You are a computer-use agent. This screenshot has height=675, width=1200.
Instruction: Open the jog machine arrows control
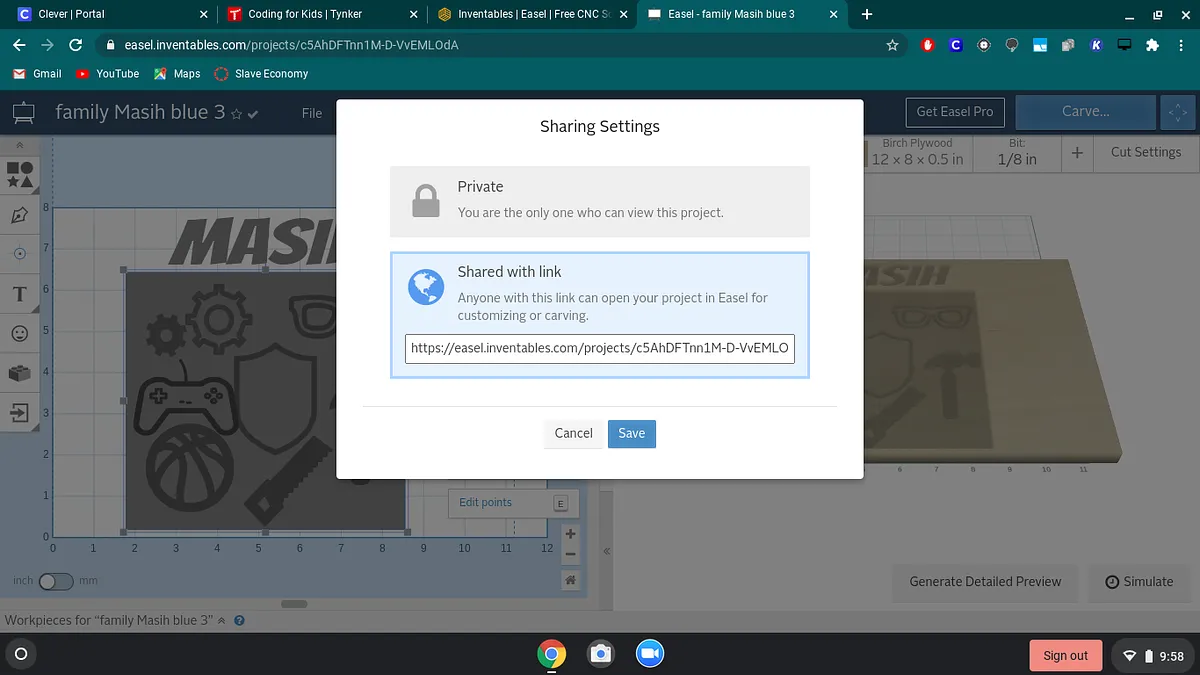1178,112
